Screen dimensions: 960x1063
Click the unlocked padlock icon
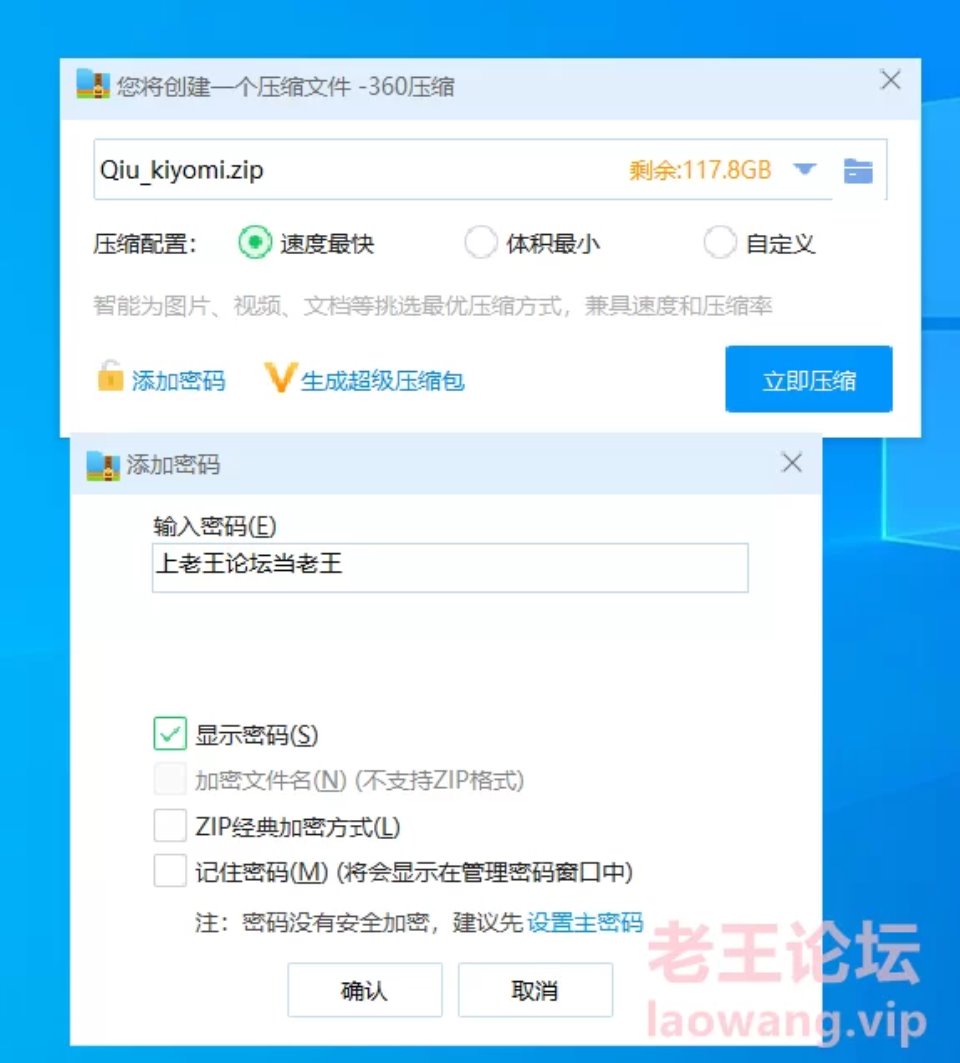click(x=110, y=376)
